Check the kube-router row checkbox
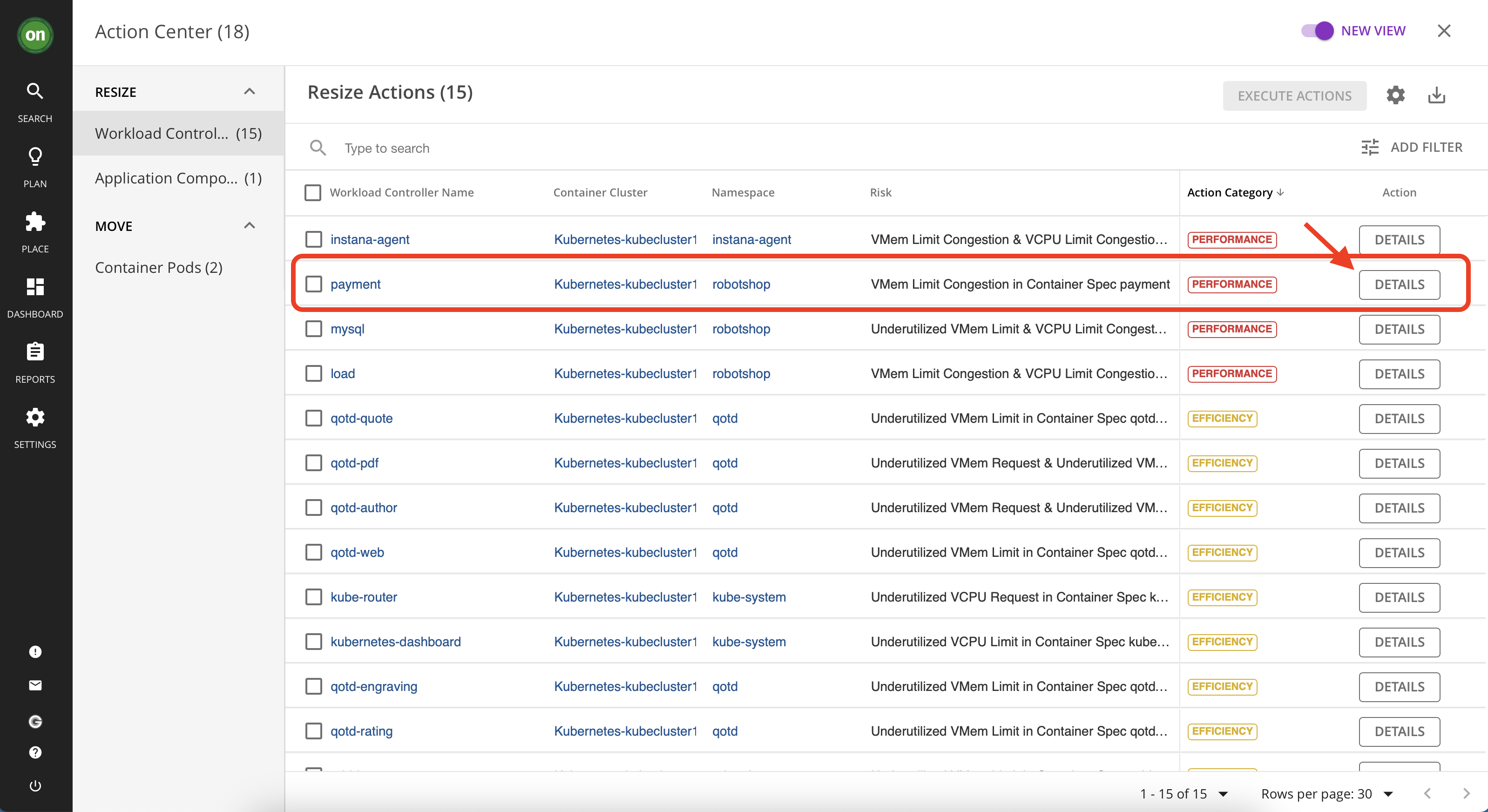The height and width of the screenshot is (812, 1488). [x=314, y=597]
